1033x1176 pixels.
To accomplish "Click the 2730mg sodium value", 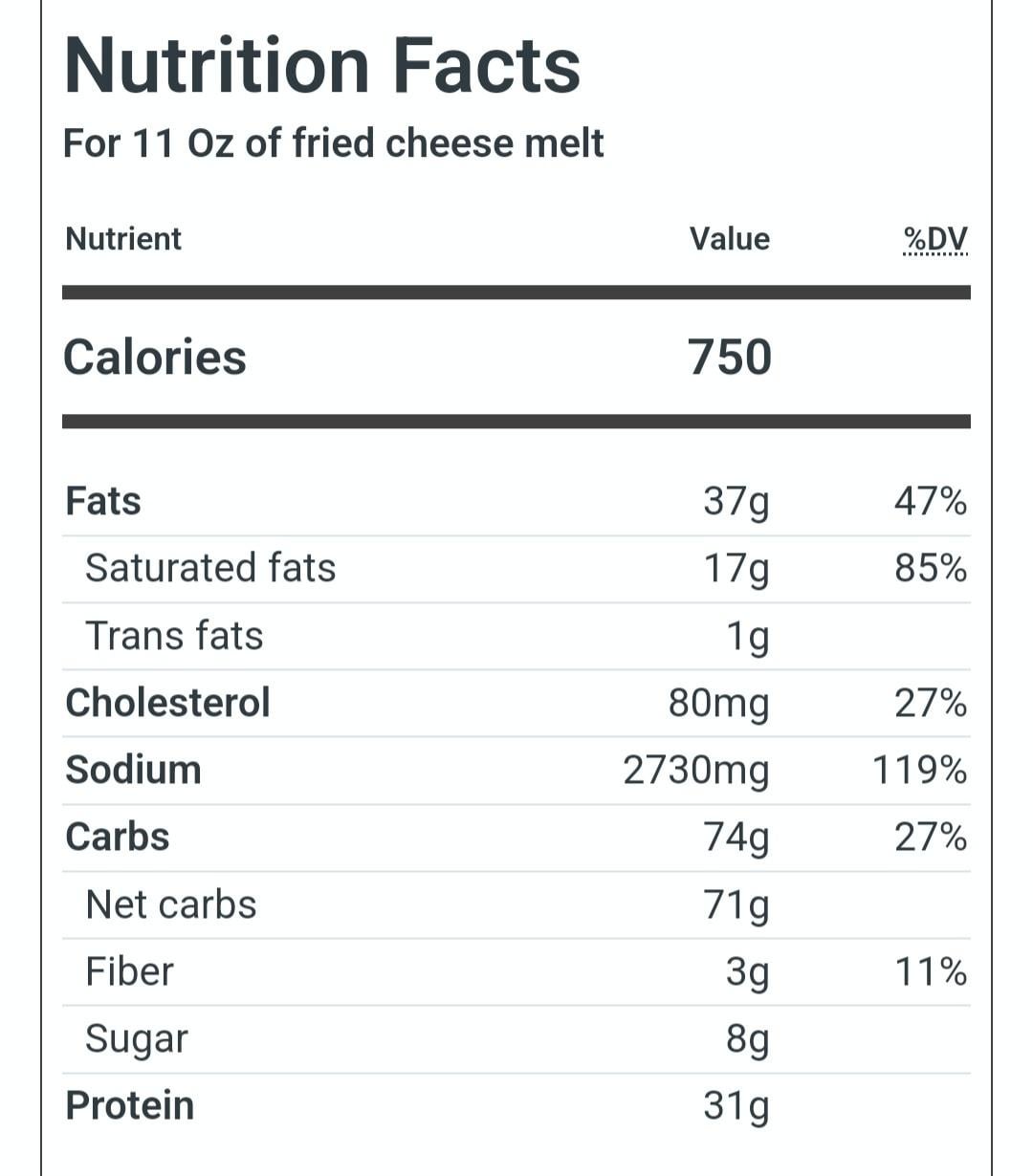I will point(695,771).
